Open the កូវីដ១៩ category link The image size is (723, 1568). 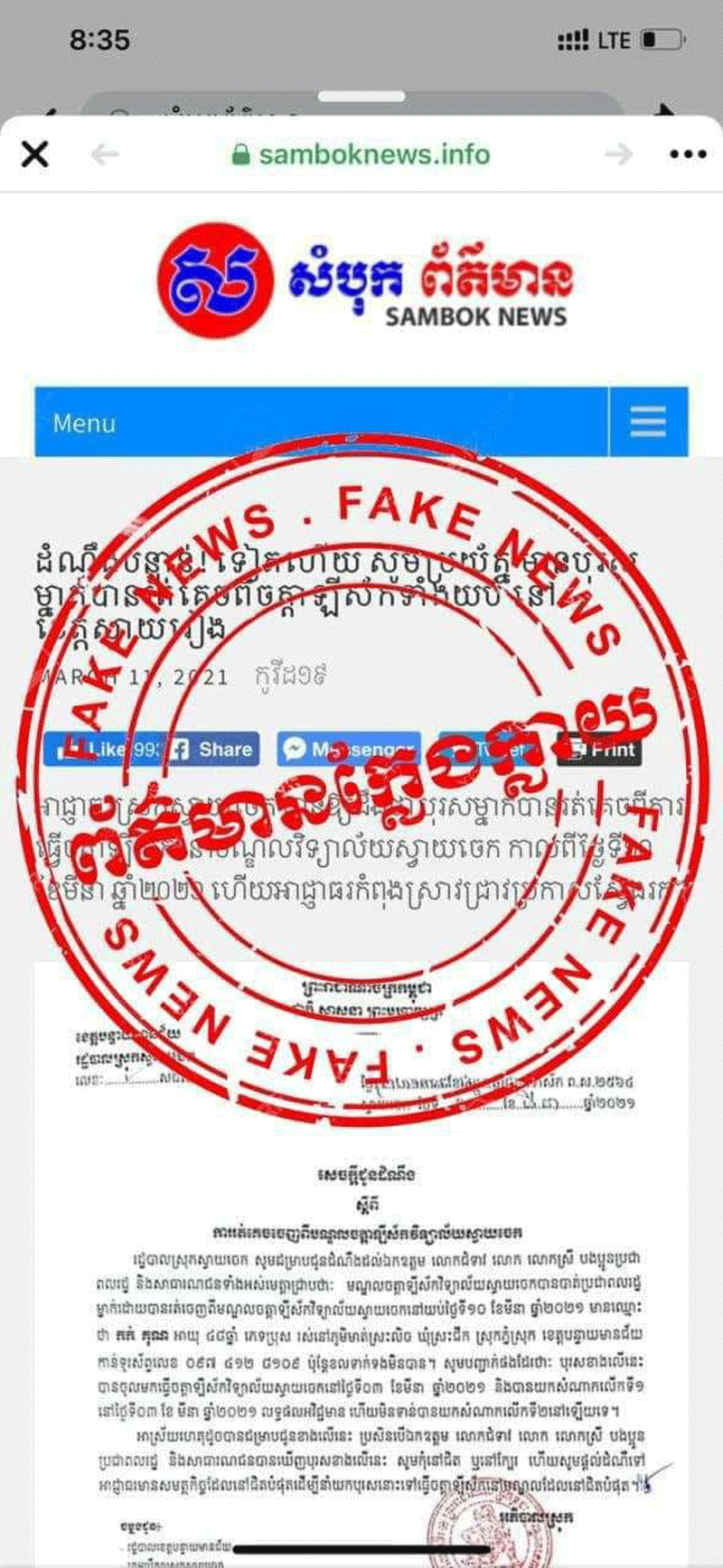(x=291, y=677)
